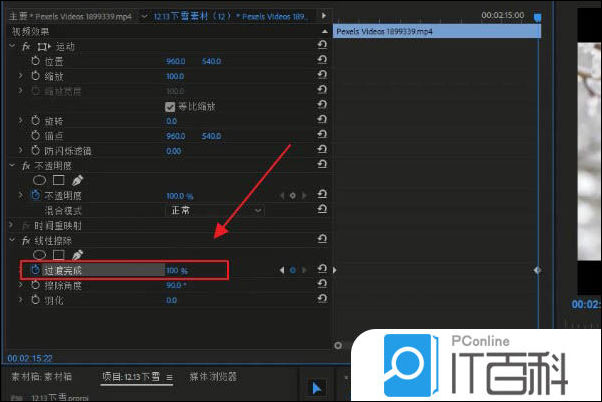This screenshot has height=402, width=602.
Task: Uncheck the 等比缩放 checkbox
Action: pyautogui.click(x=170, y=106)
